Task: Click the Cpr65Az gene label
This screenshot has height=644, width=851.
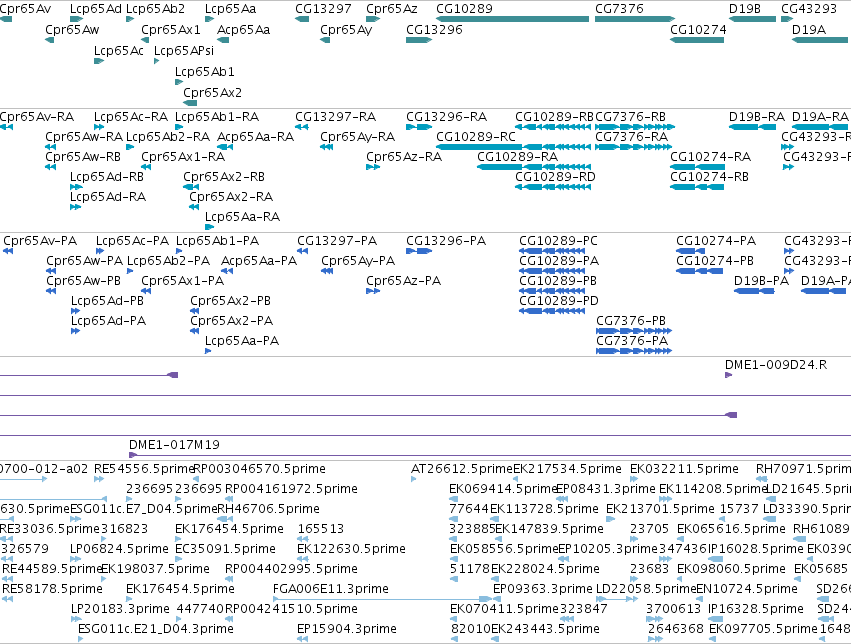Action: 392,9
